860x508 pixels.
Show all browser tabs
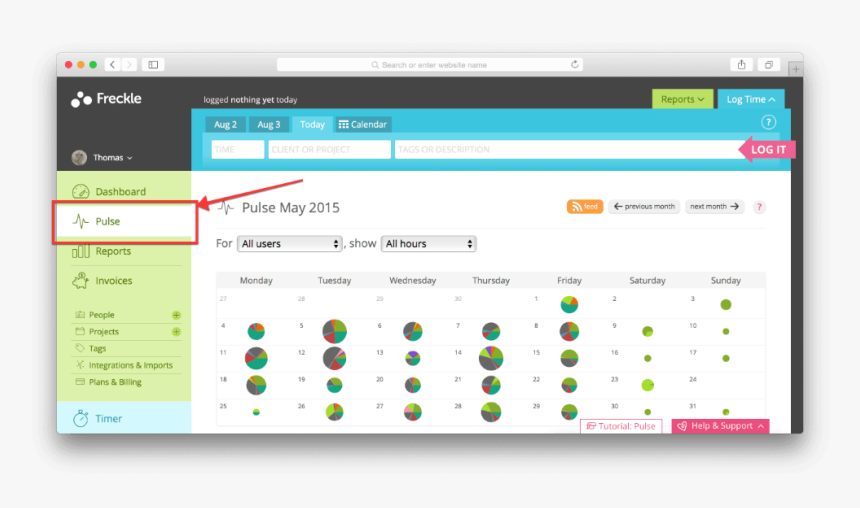pyautogui.click(x=769, y=65)
